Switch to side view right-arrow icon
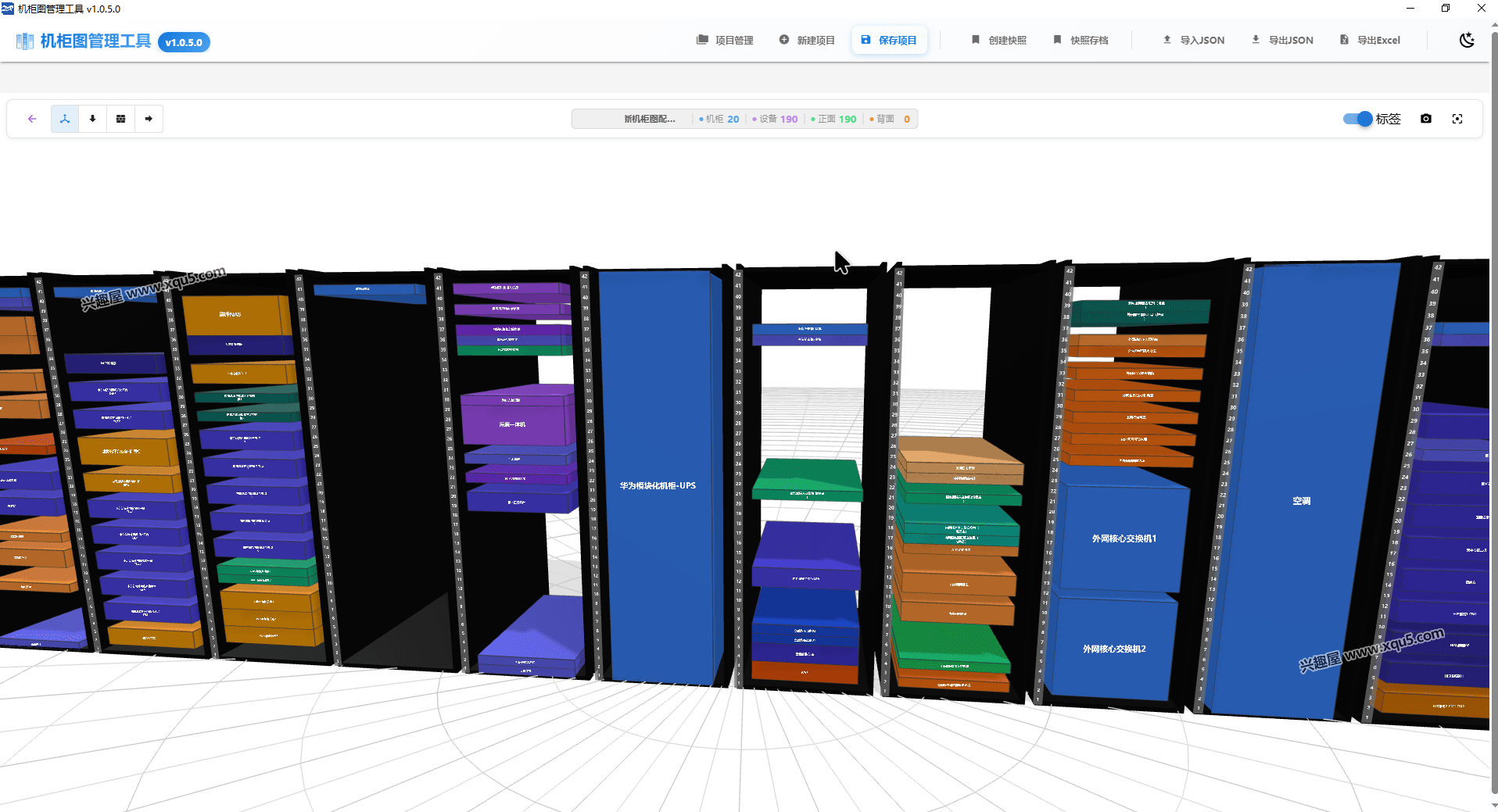 (149, 119)
